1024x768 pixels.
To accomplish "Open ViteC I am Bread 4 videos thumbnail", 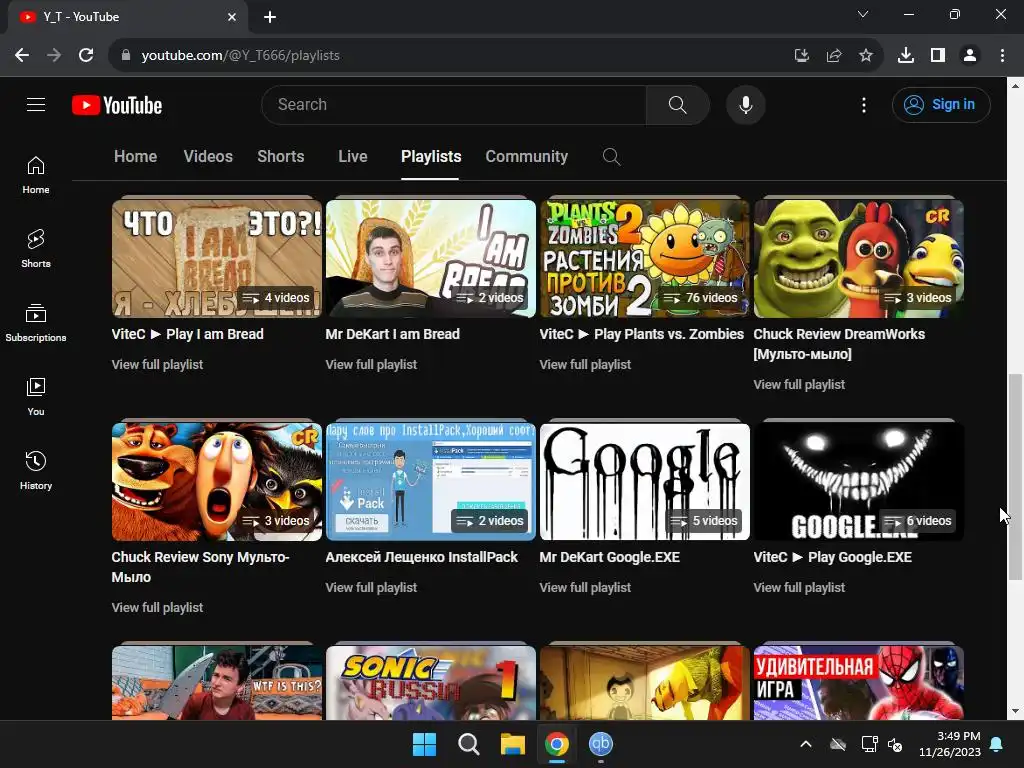I will coord(217,258).
